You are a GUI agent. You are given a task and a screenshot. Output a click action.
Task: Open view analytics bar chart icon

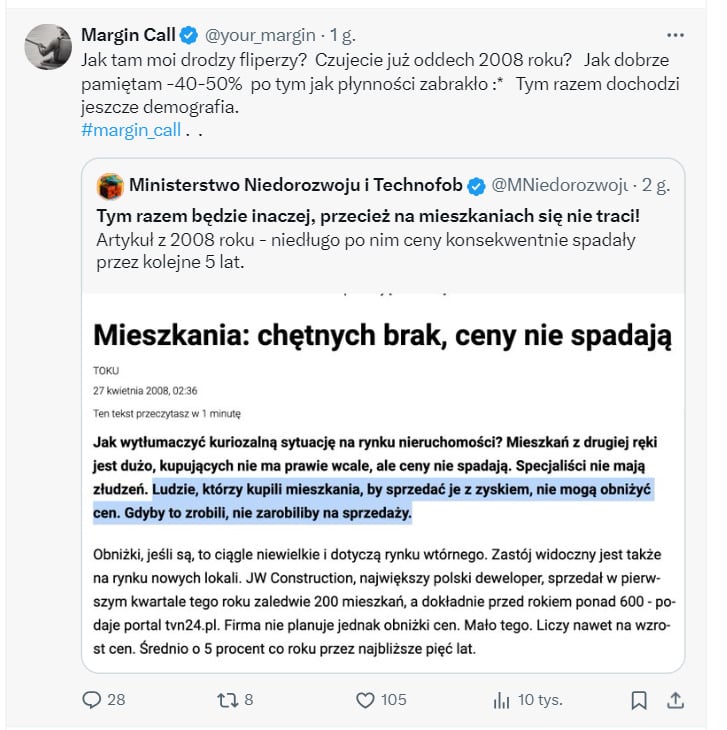tap(502, 699)
